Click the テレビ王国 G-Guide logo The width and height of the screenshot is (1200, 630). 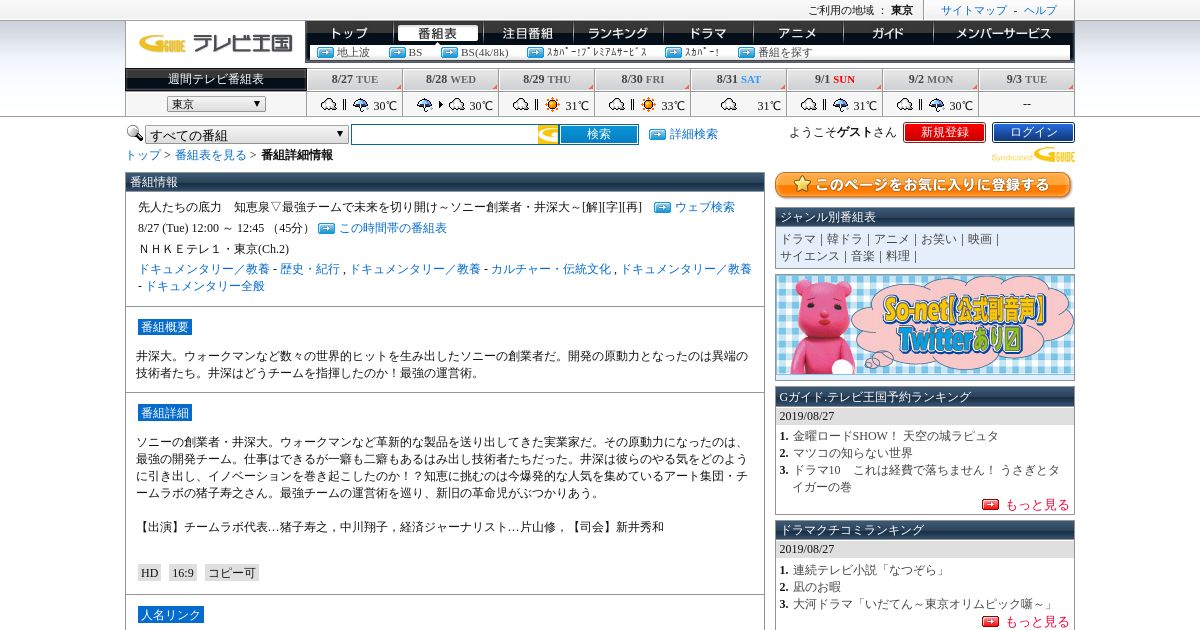click(215, 43)
